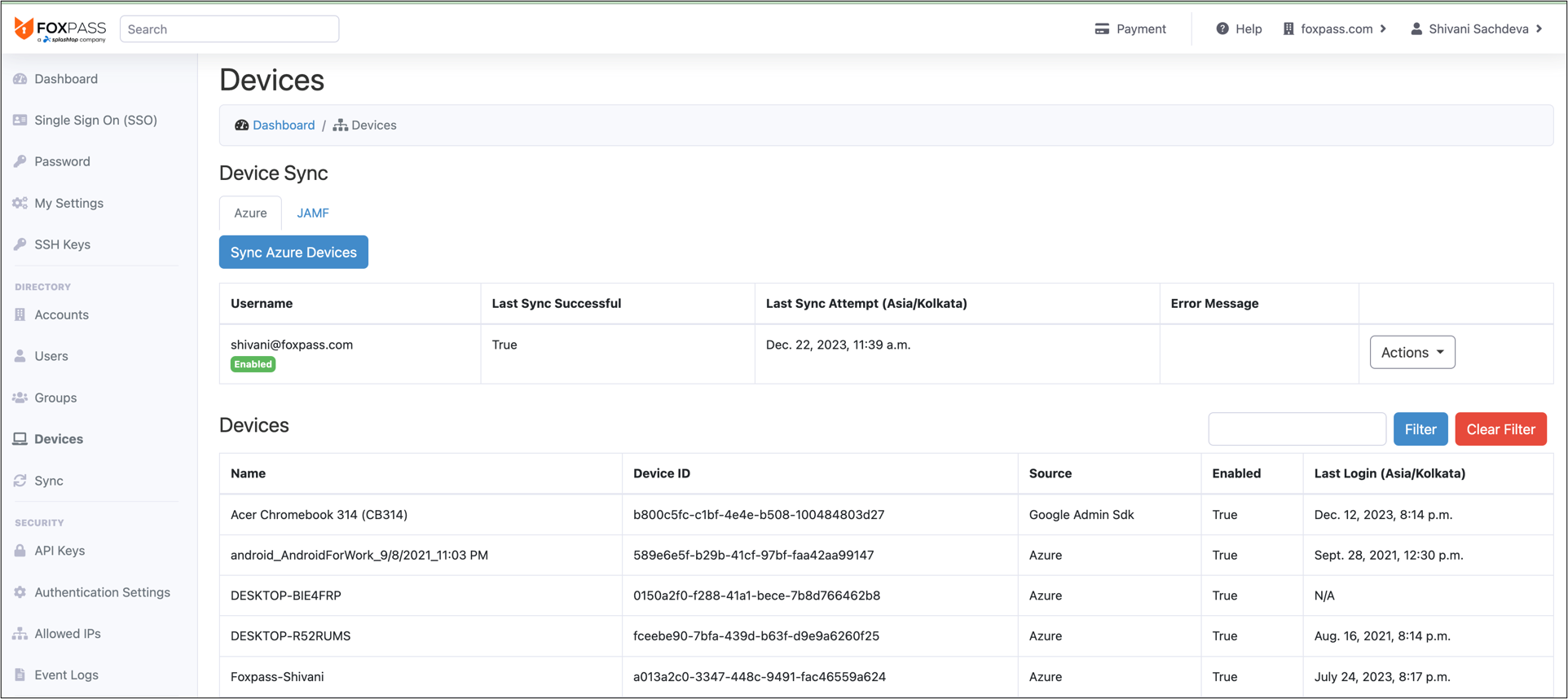The width and height of the screenshot is (1568, 699).
Task: Click the Payment credit card icon
Action: click(1102, 29)
